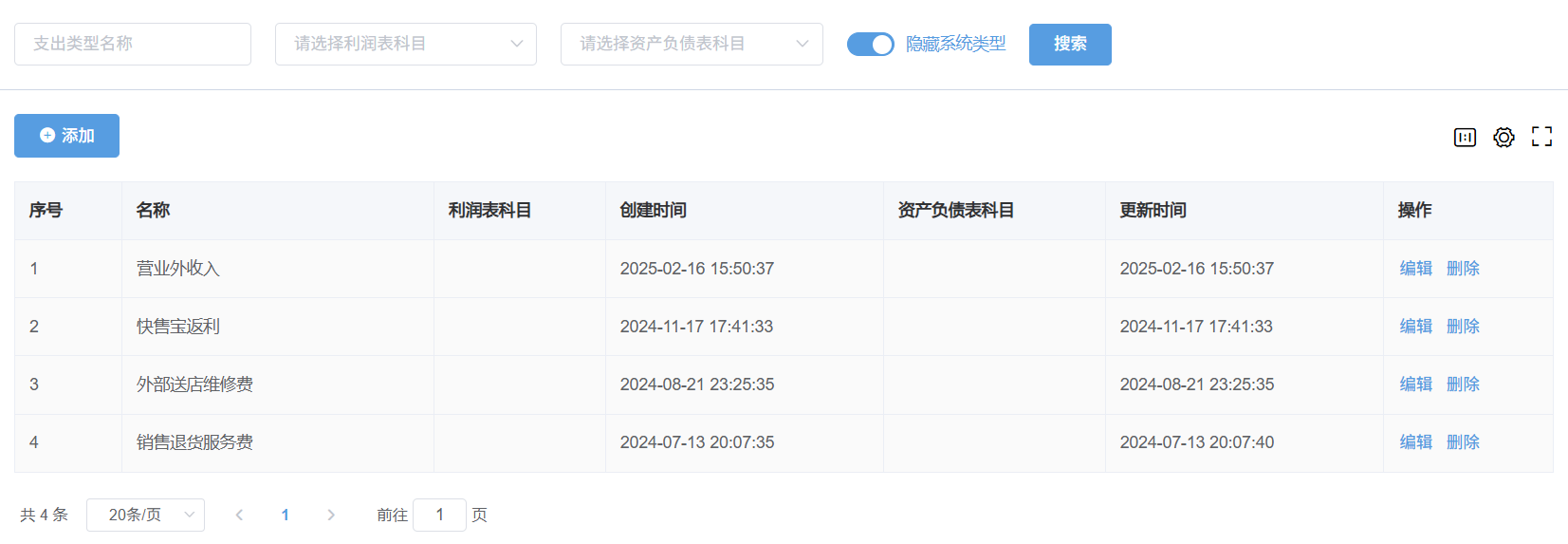Edit the 快售宝返利 row

pyautogui.click(x=1415, y=327)
